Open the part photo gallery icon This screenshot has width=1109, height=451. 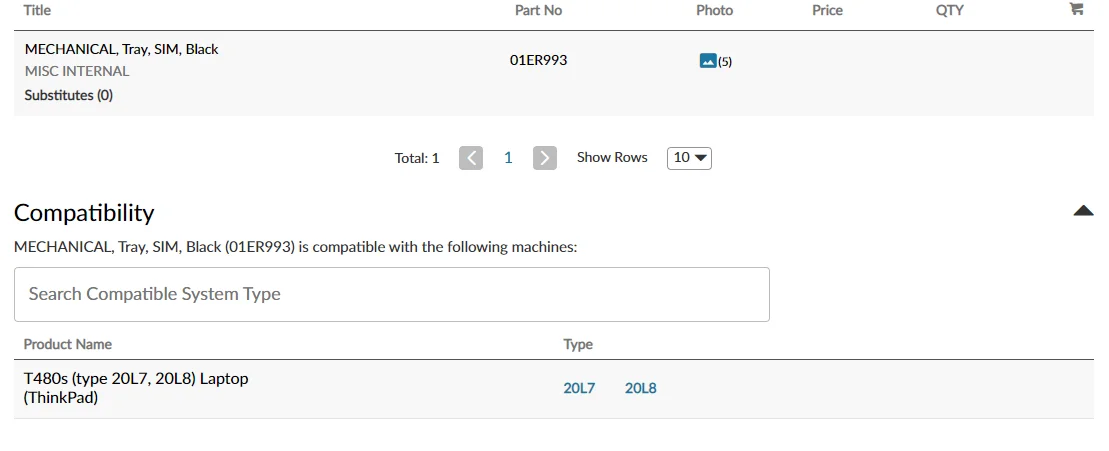(708, 61)
